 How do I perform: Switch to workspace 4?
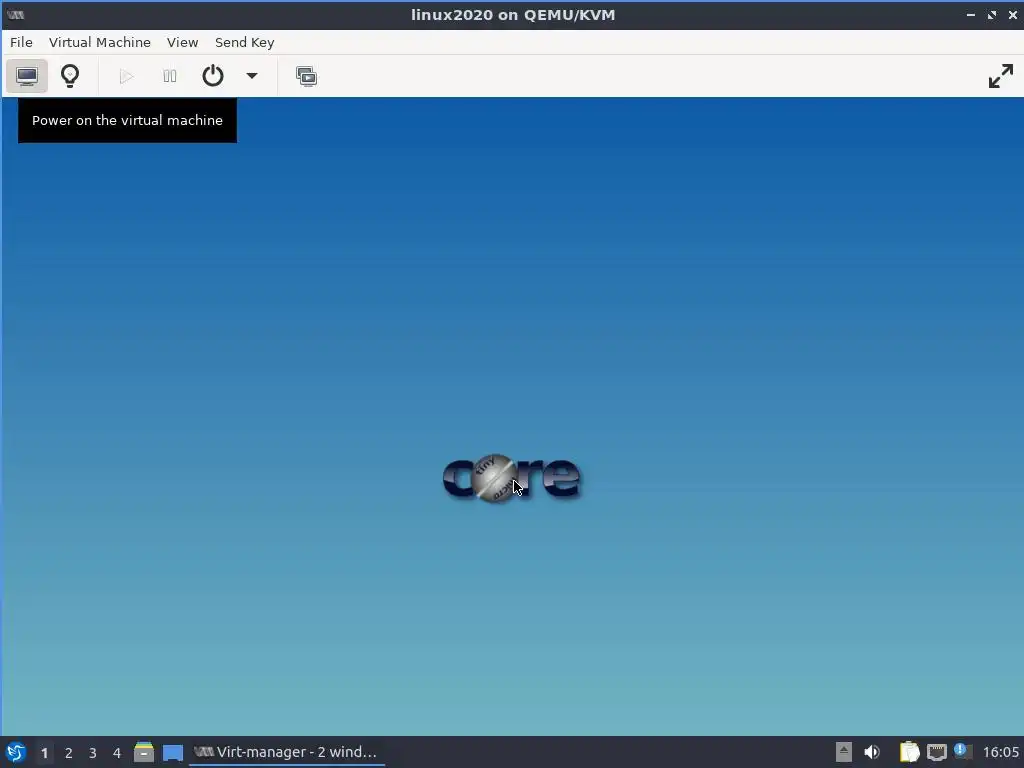click(117, 753)
